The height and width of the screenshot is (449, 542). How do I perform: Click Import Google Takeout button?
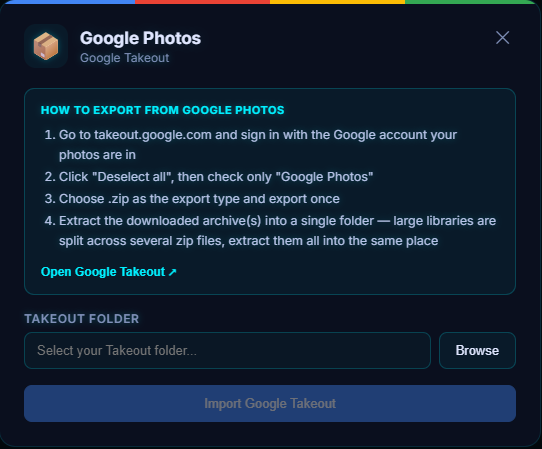click(270, 403)
